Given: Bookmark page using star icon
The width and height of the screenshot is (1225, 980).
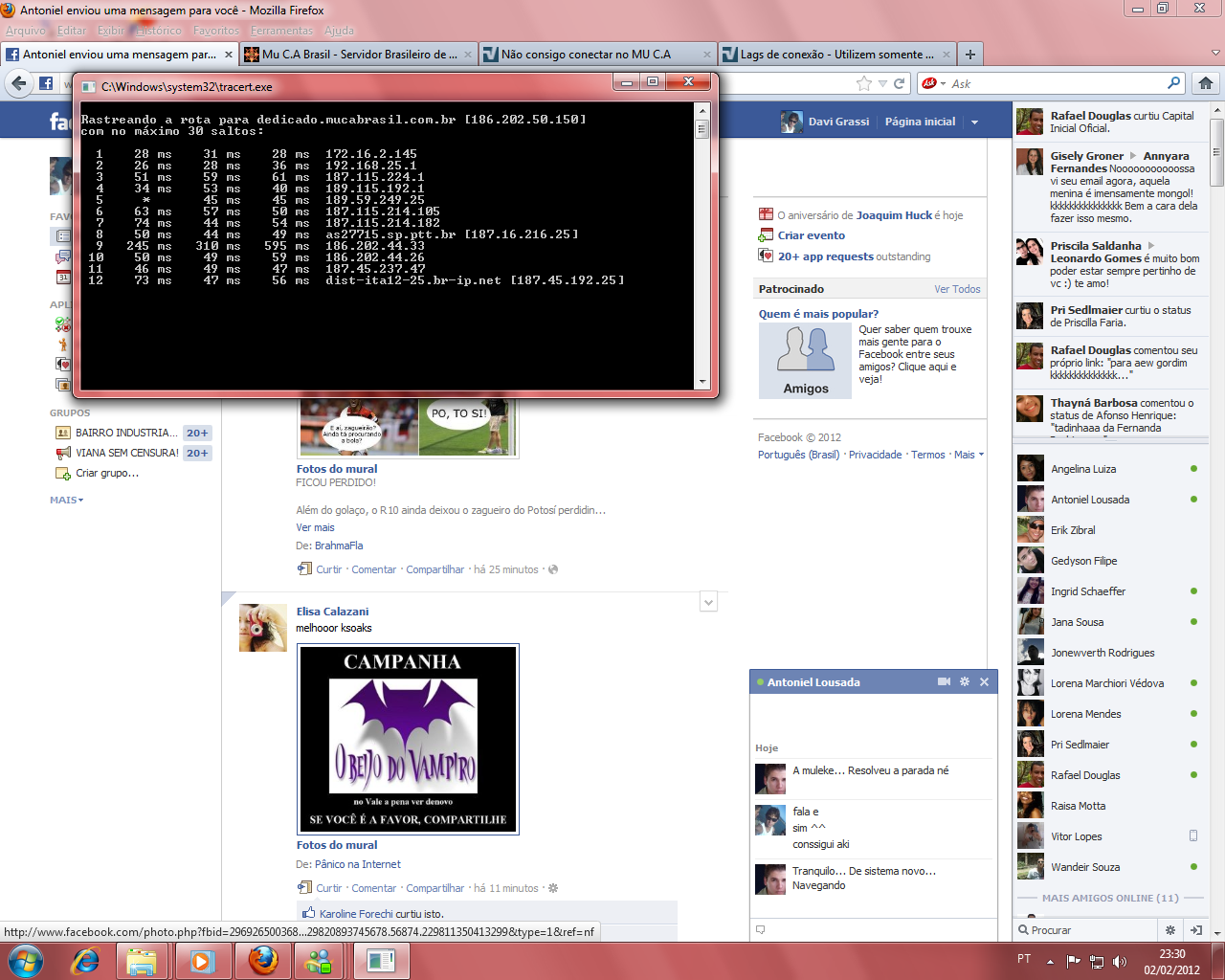Looking at the screenshot, I should [x=864, y=83].
